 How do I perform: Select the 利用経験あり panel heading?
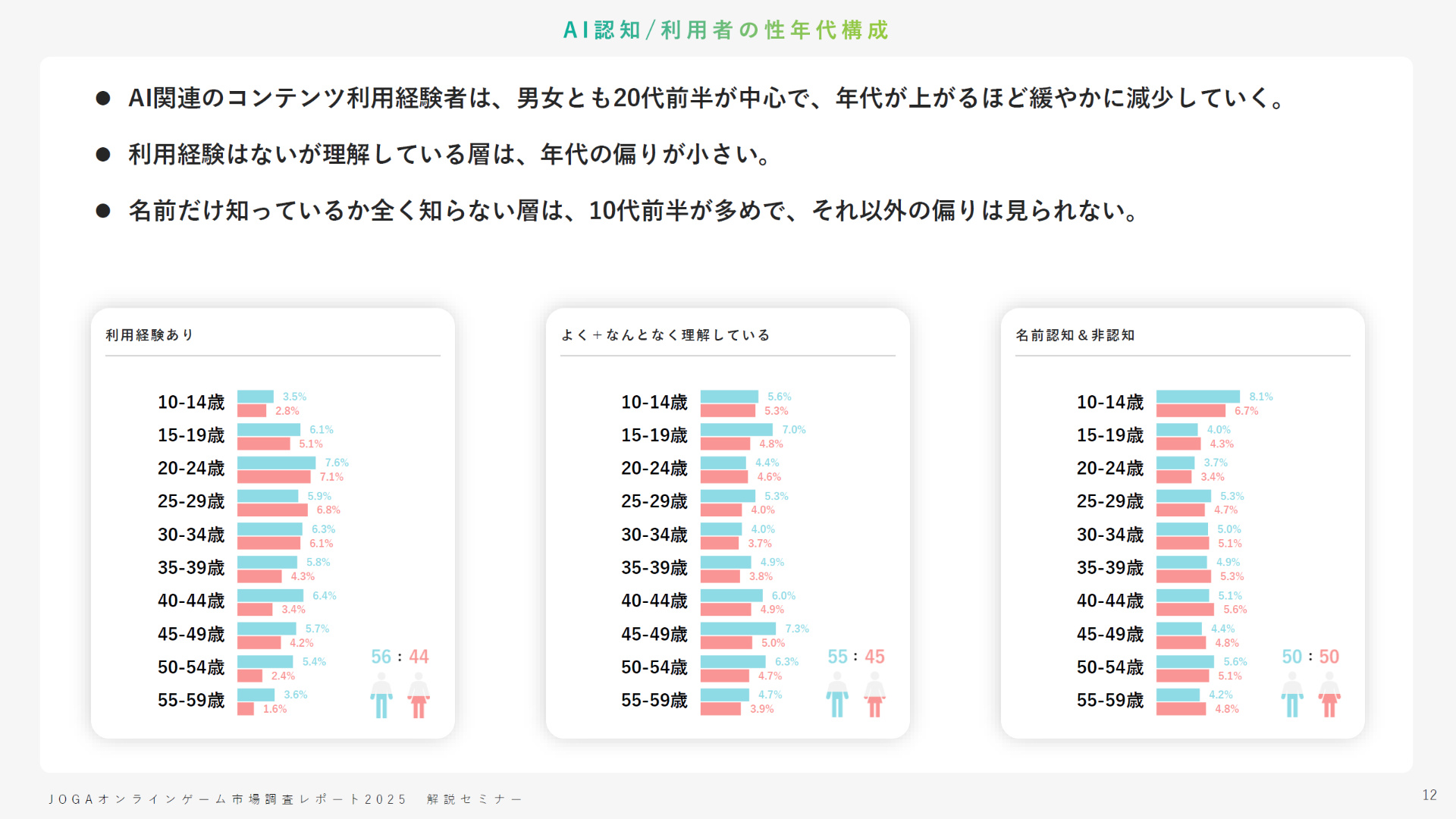pyautogui.click(x=150, y=335)
